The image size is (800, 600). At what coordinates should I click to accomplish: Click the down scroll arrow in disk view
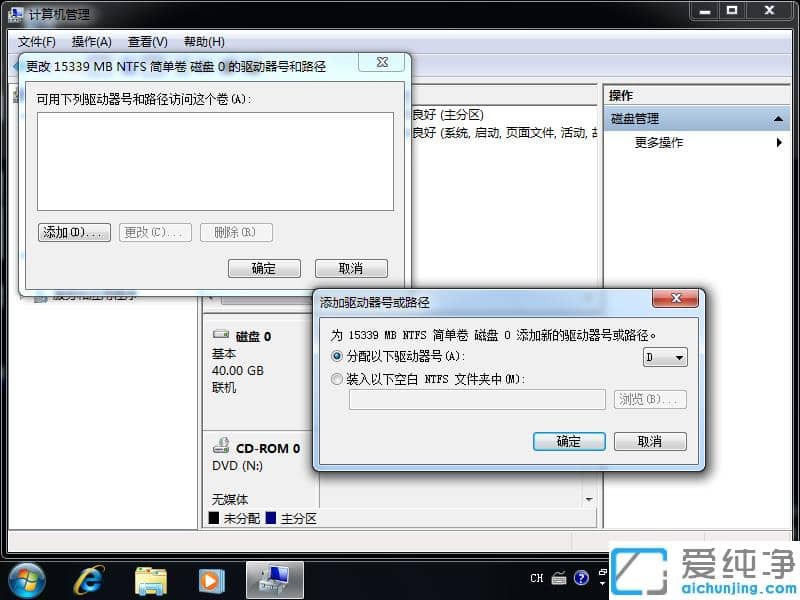tap(588, 498)
